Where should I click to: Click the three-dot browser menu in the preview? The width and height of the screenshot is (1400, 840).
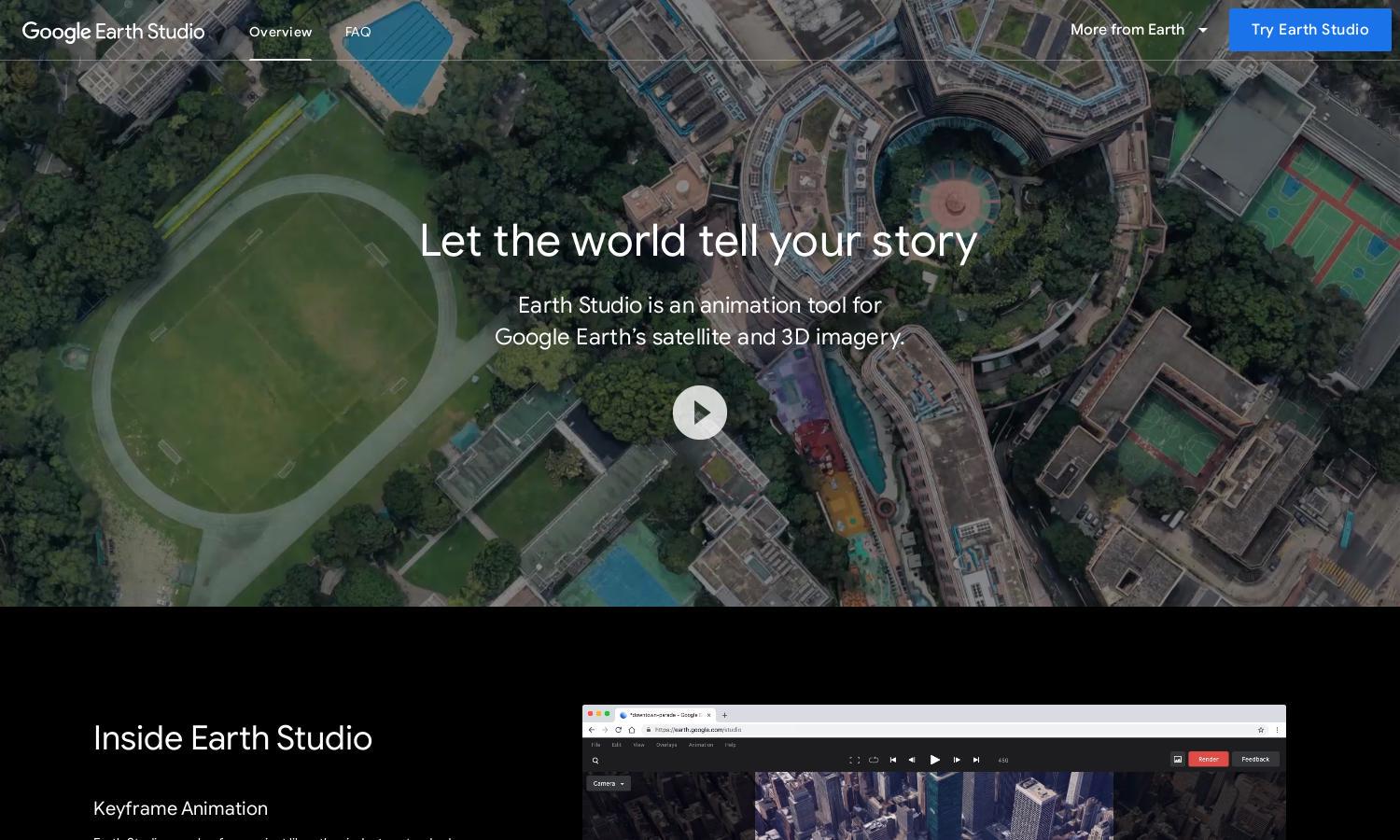click(1277, 730)
